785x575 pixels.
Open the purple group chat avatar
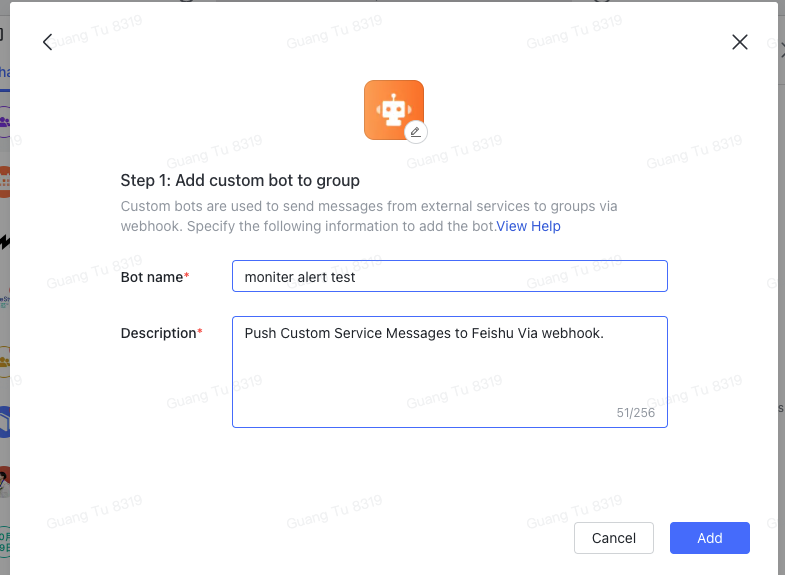click(5, 122)
